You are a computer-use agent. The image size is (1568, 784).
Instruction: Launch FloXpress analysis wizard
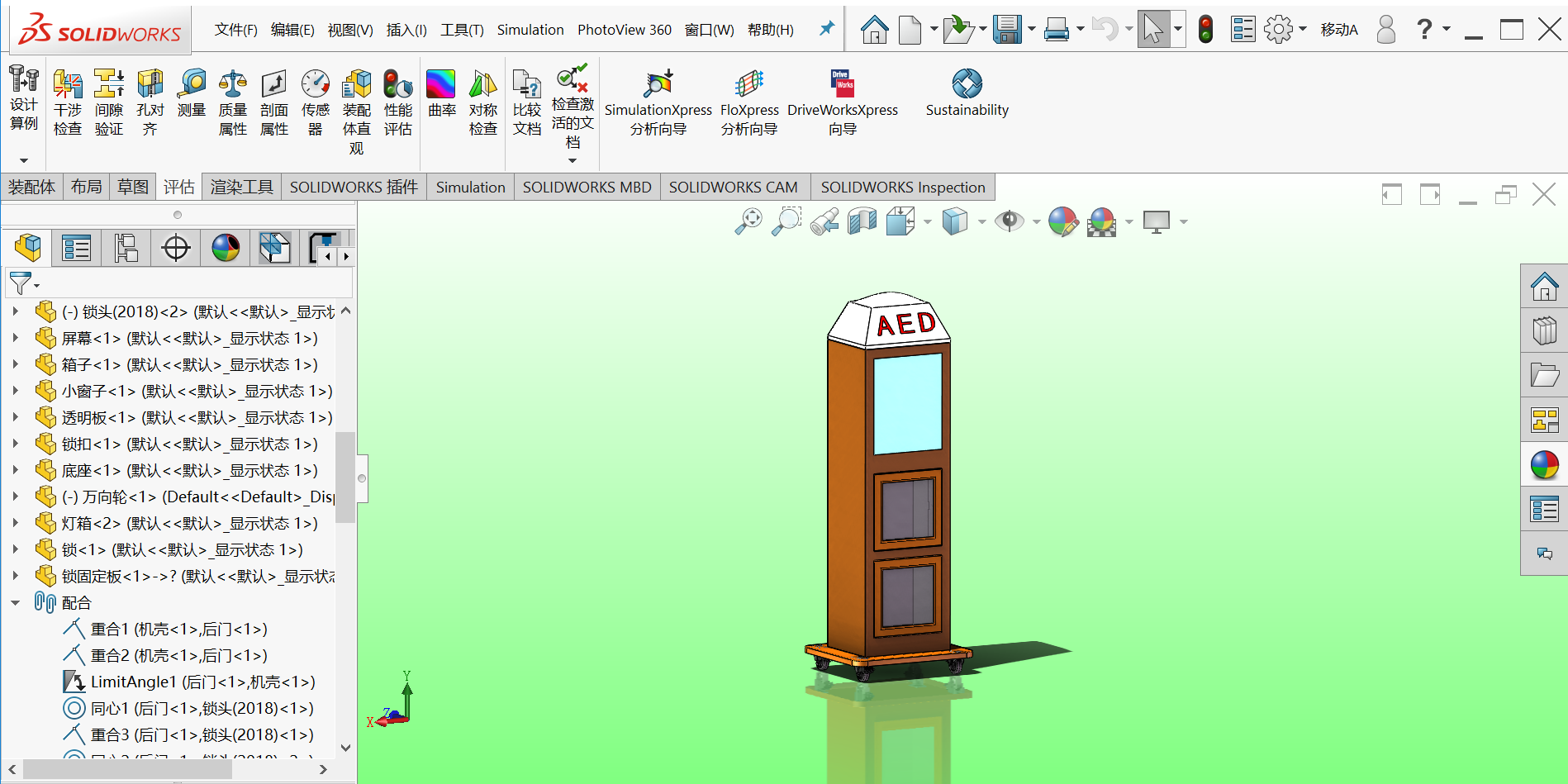point(749,102)
